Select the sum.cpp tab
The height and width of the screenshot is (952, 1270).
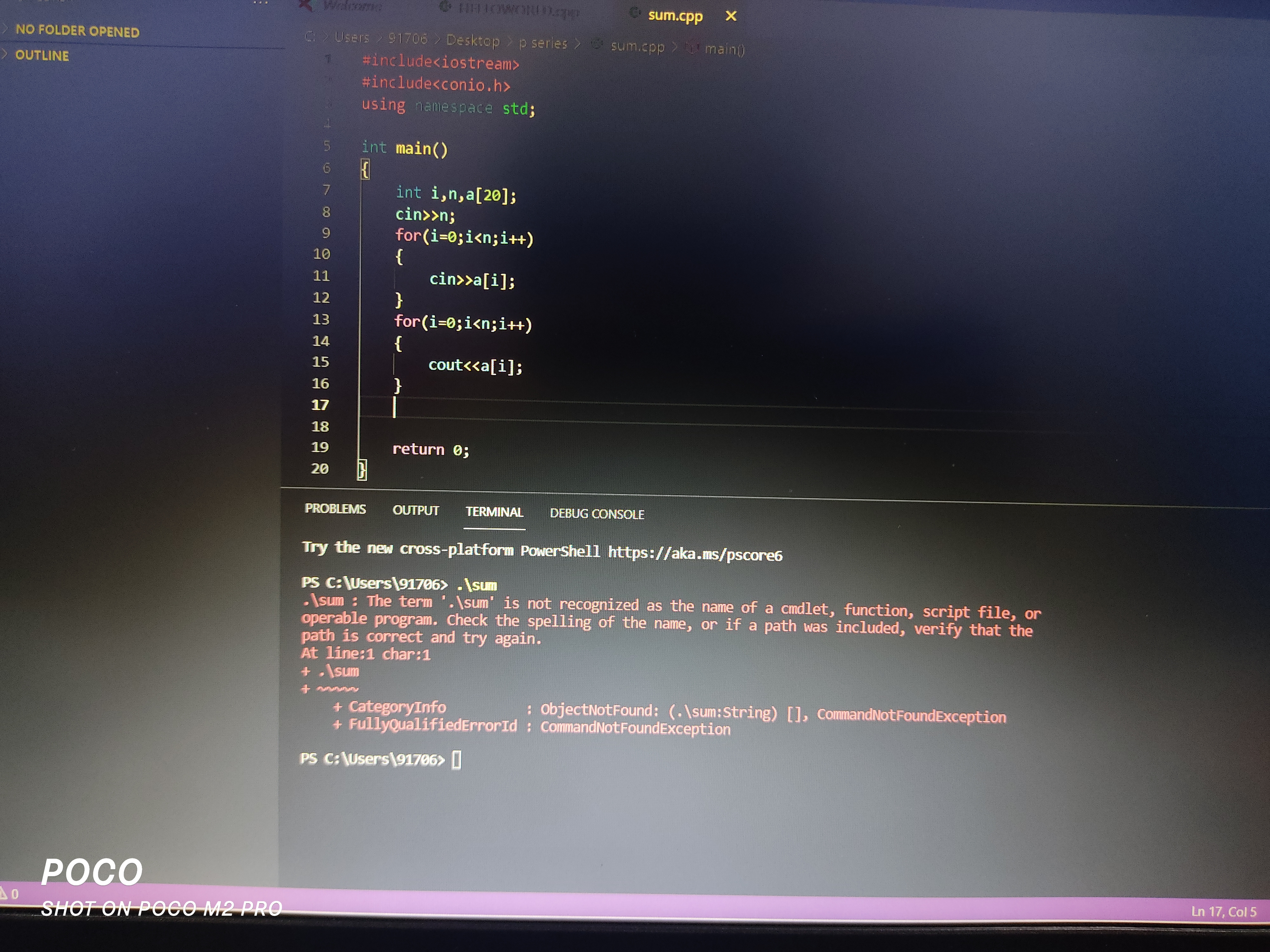pos(675,16)
